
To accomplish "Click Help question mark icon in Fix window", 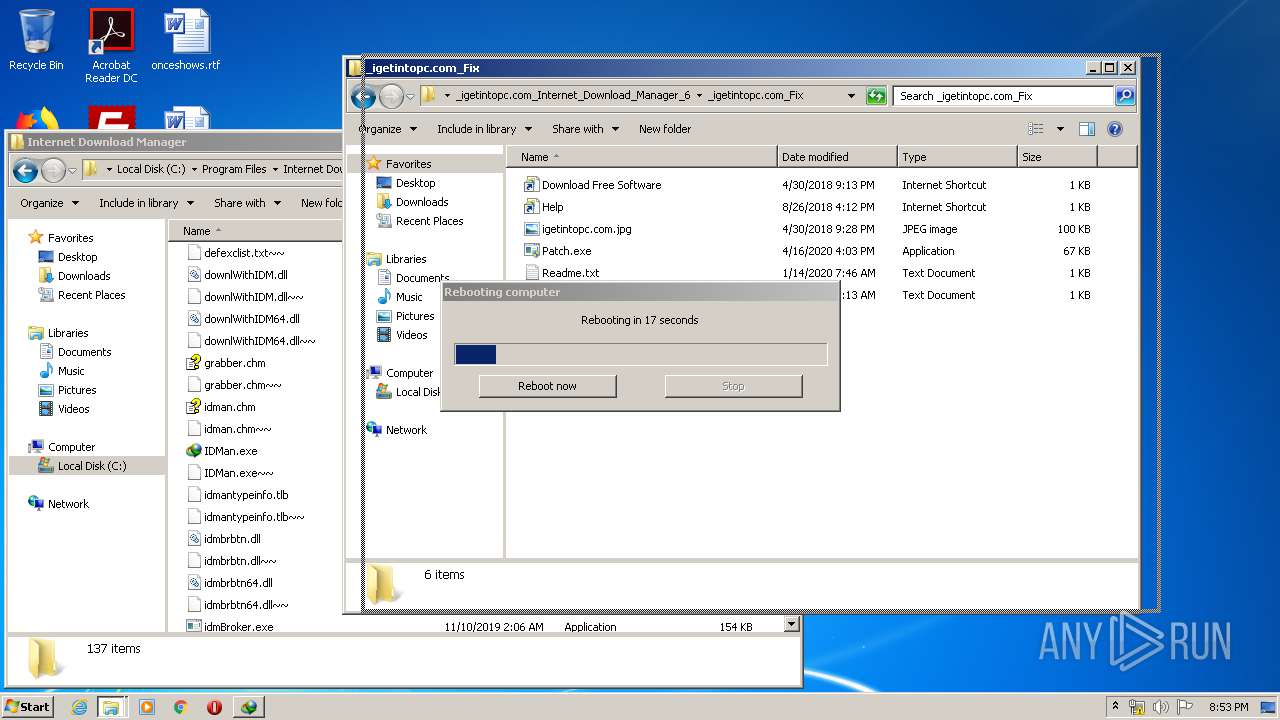I will (1115, 129).
